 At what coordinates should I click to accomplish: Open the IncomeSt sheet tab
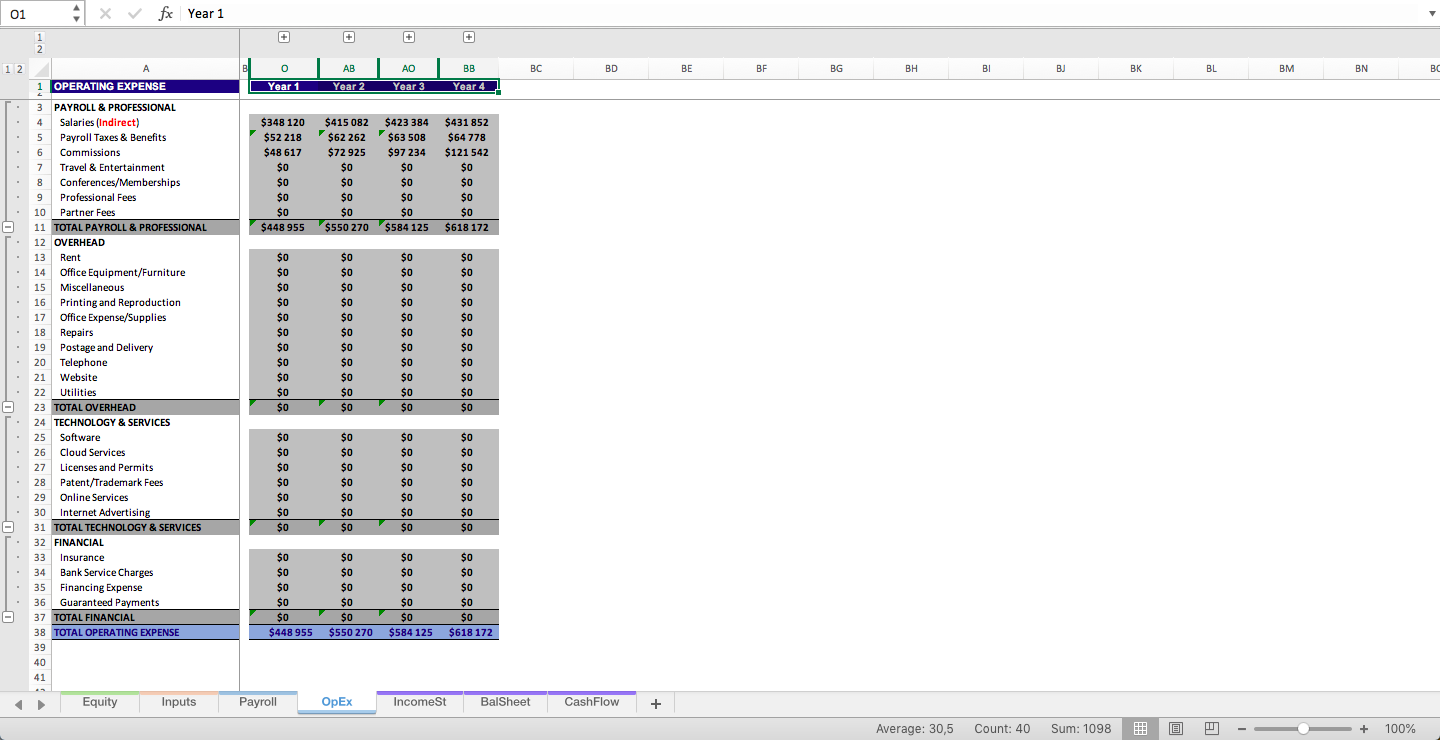[420, 702]
